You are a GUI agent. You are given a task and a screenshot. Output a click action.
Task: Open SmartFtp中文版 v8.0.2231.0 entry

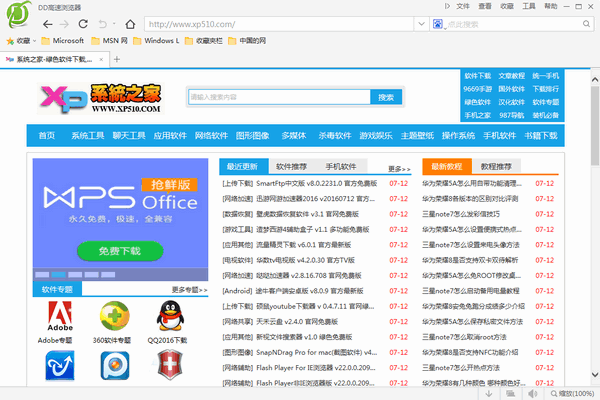[x=316, y=184]
